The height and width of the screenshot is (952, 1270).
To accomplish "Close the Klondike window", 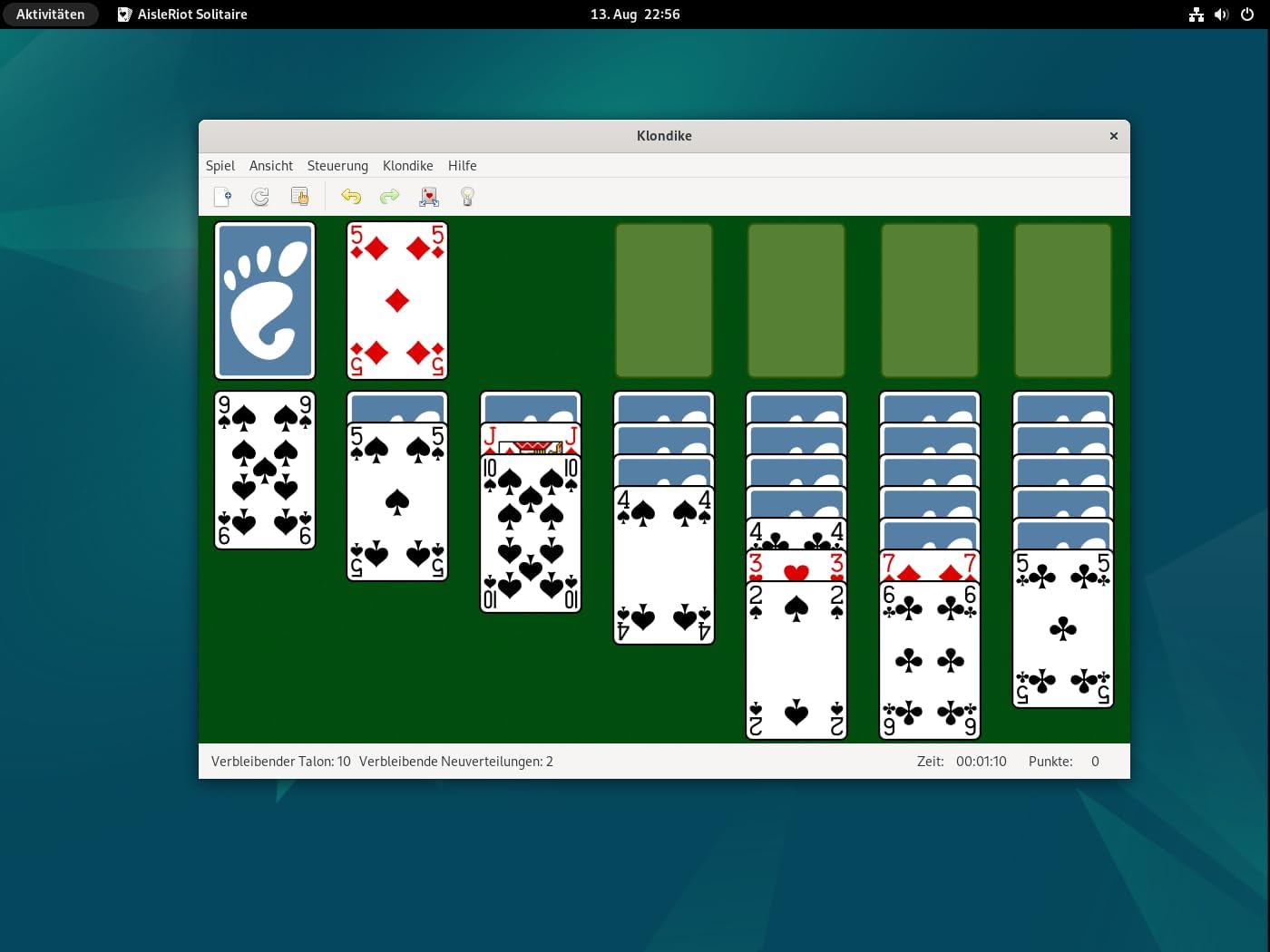I will point(1114,136).
